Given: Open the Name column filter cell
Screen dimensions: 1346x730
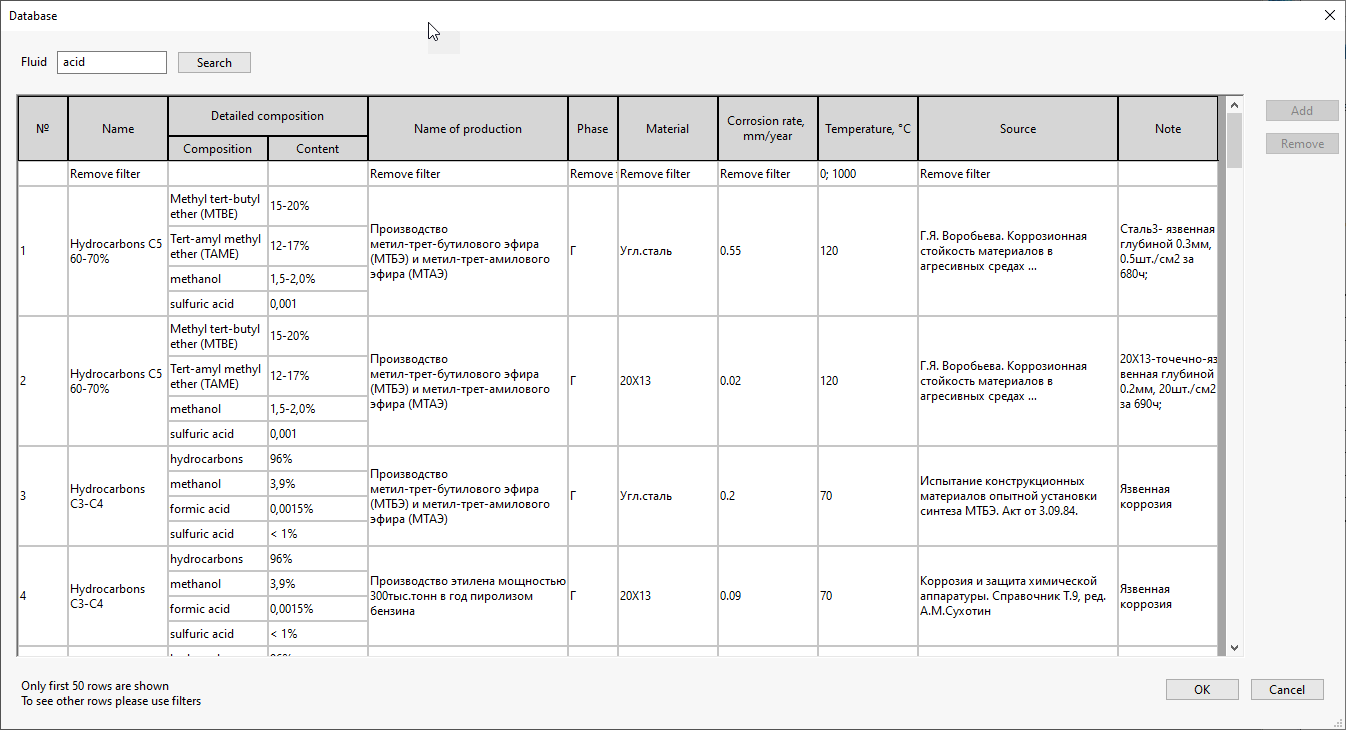Looking at the screenshot, I should click(118, 174).
